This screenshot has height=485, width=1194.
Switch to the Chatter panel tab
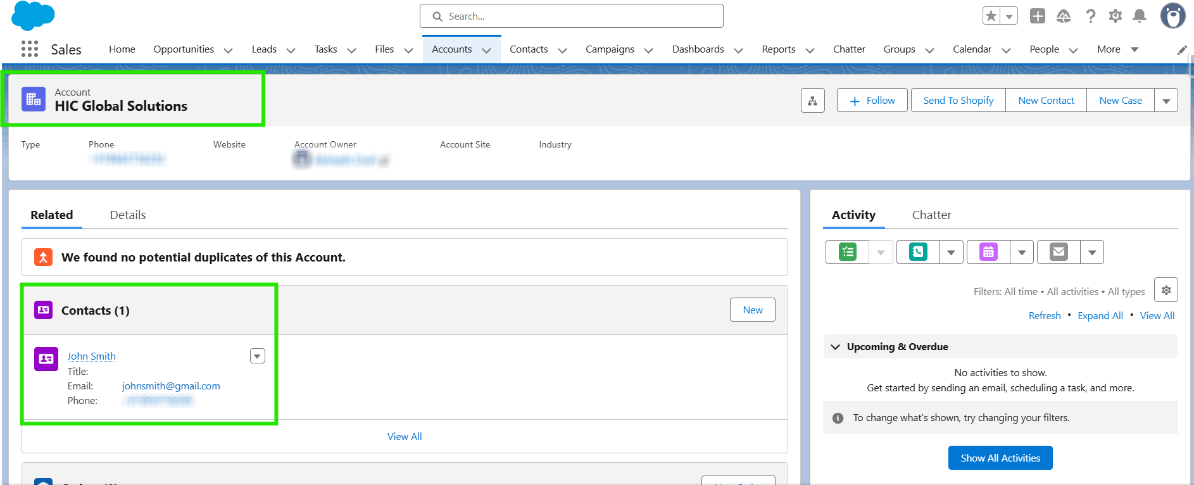pos(932,215)
